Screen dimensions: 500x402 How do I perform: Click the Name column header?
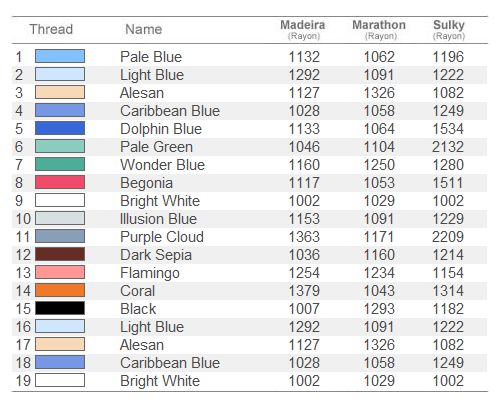click(x=144, y=29)
